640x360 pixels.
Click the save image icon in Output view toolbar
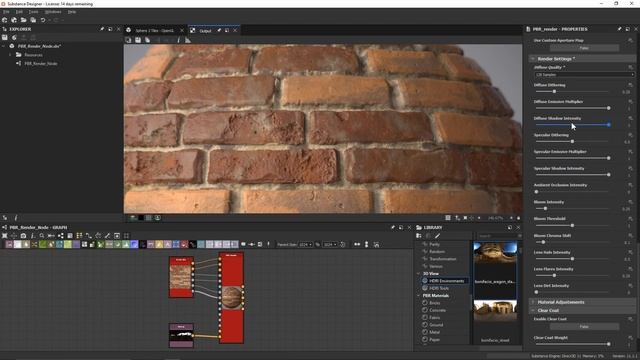(x=138, y=40)
